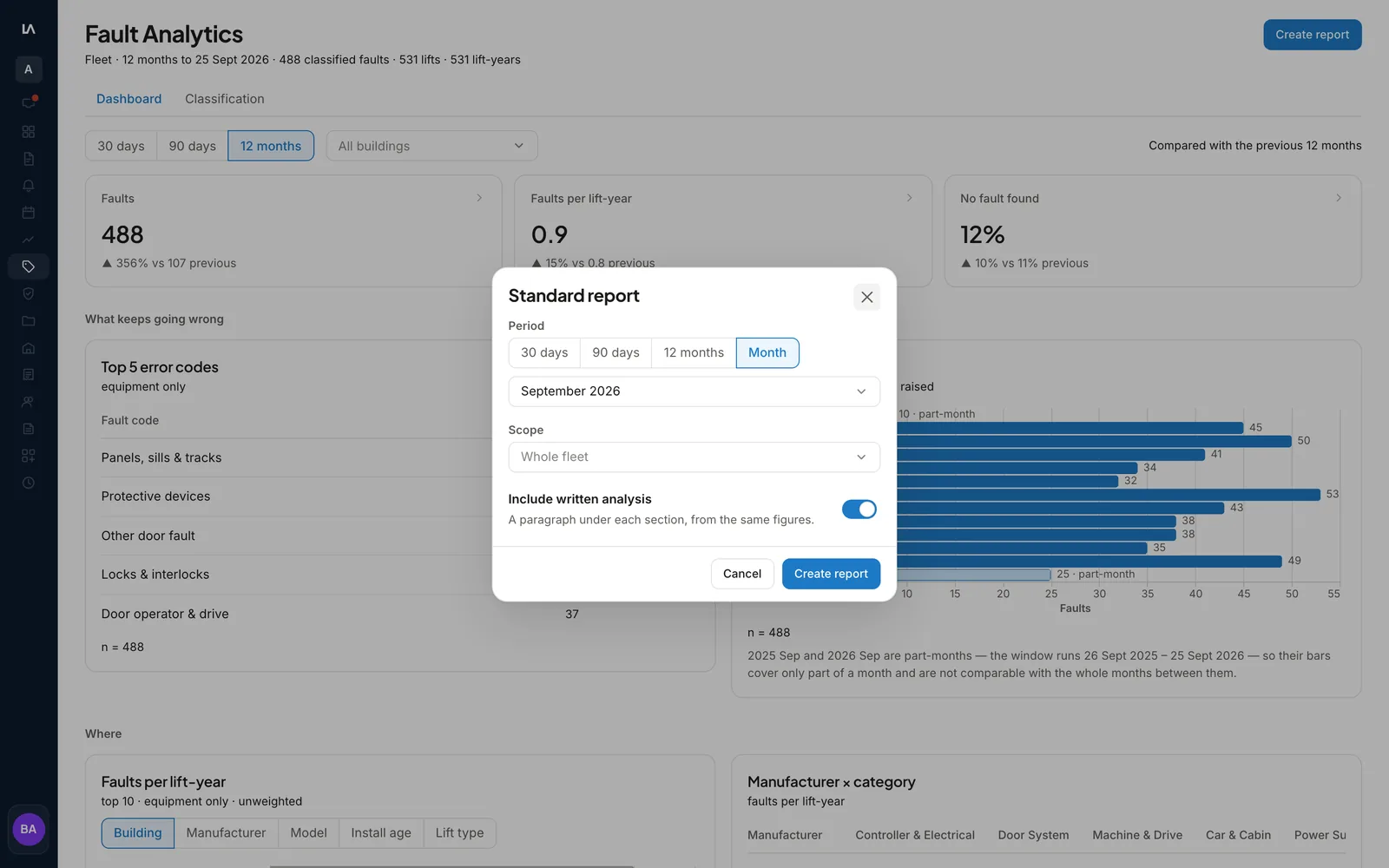Select 12 months period in the dialog
Image resolution: width=1389 pixels, height=868 pixels.
point(694,352)
